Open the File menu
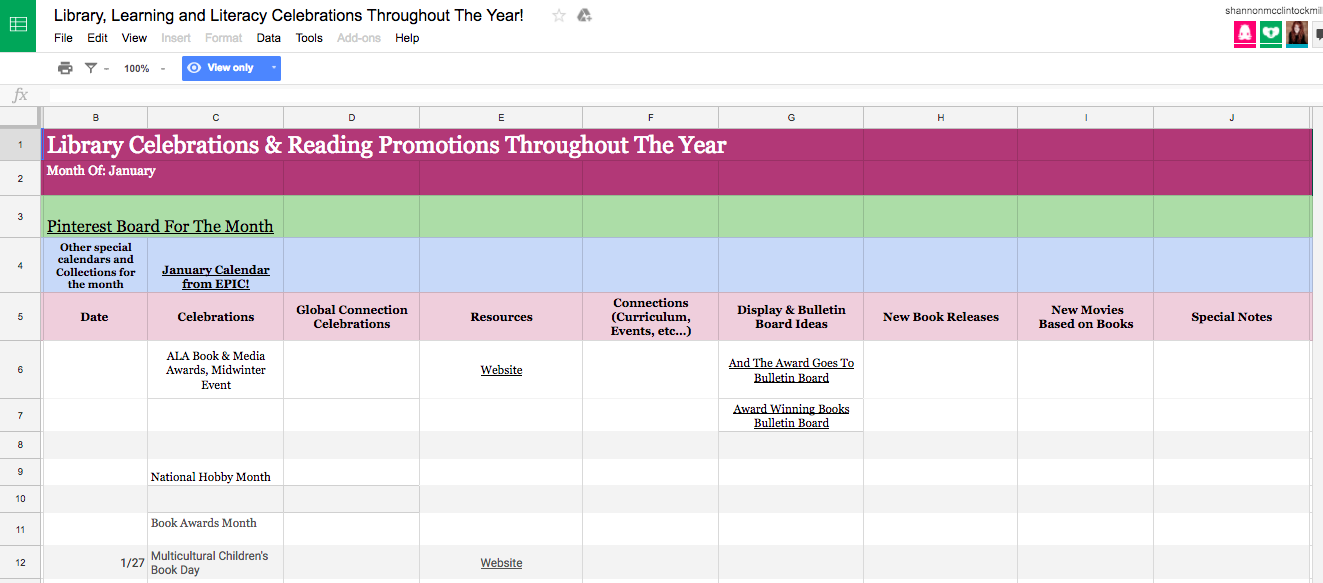The height and width of the screenshot is (583, 1323). [x=63, y=38]
